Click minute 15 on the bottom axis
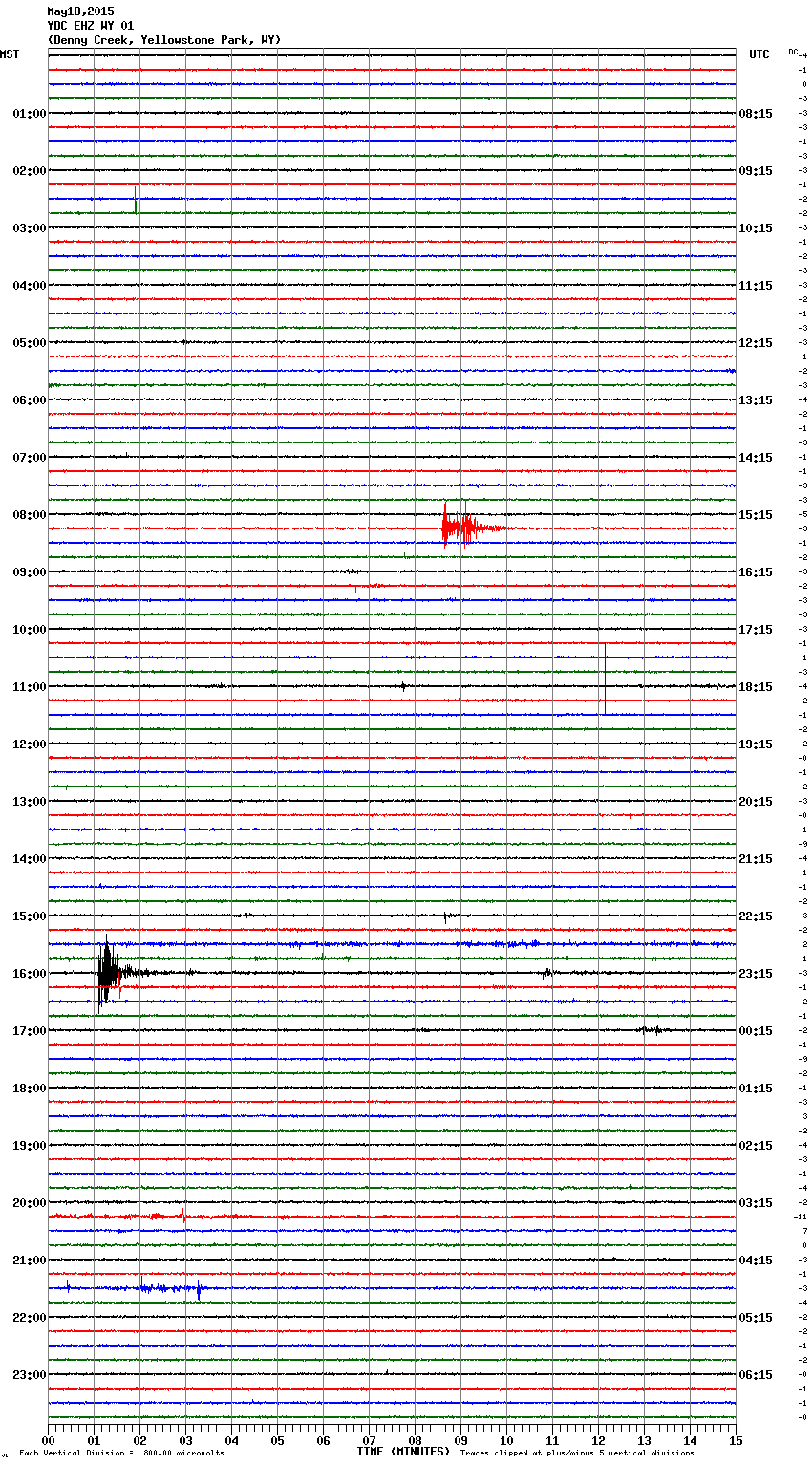The height and width of the screenshot is (1466, 812). [736, 1440]
